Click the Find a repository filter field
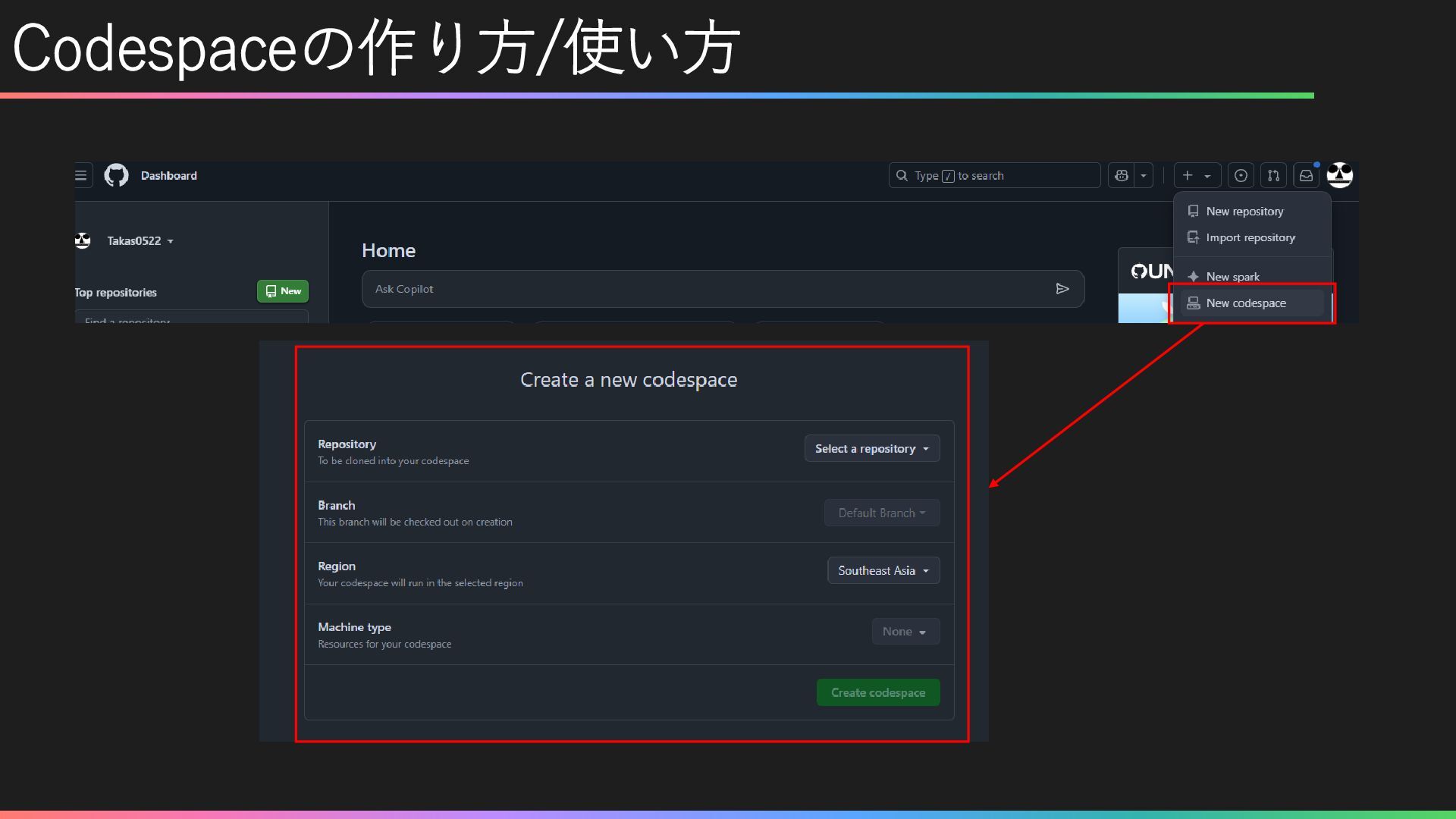 point(192,317)
